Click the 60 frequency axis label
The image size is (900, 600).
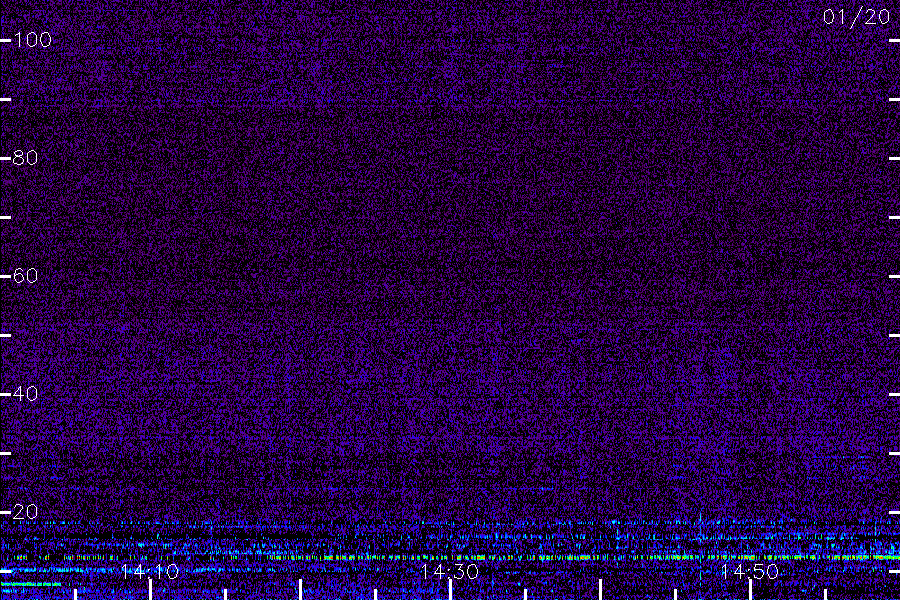click(25, 276)
